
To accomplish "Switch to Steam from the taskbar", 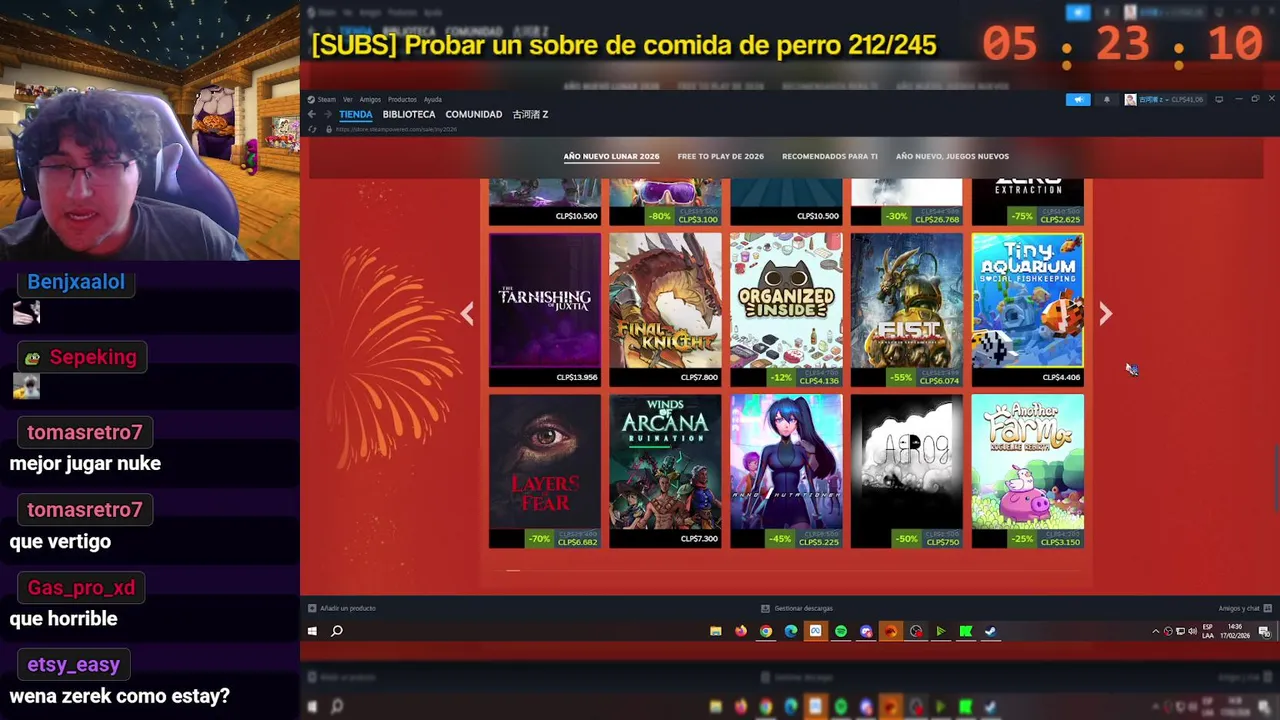I will (991, 631).
